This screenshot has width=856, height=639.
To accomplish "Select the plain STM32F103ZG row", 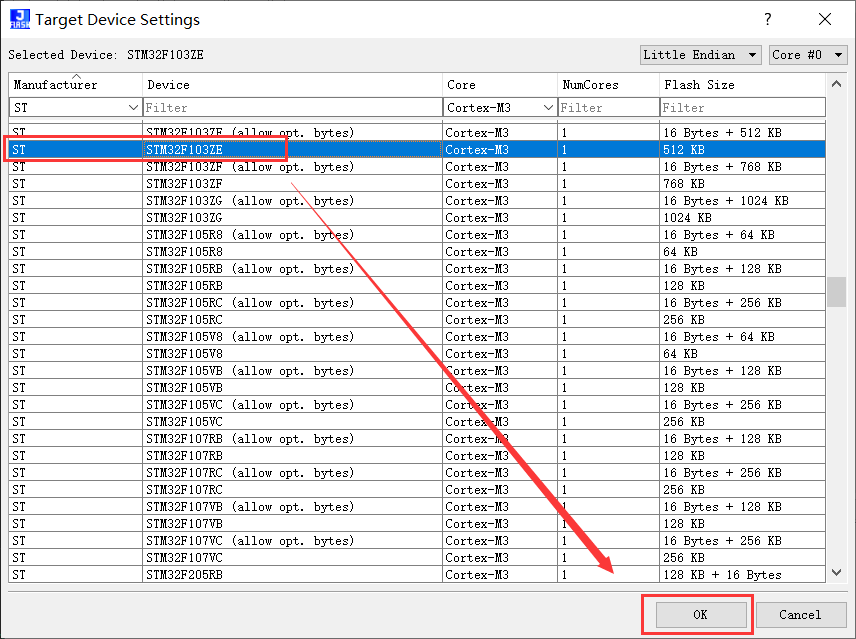I will 417,217.
